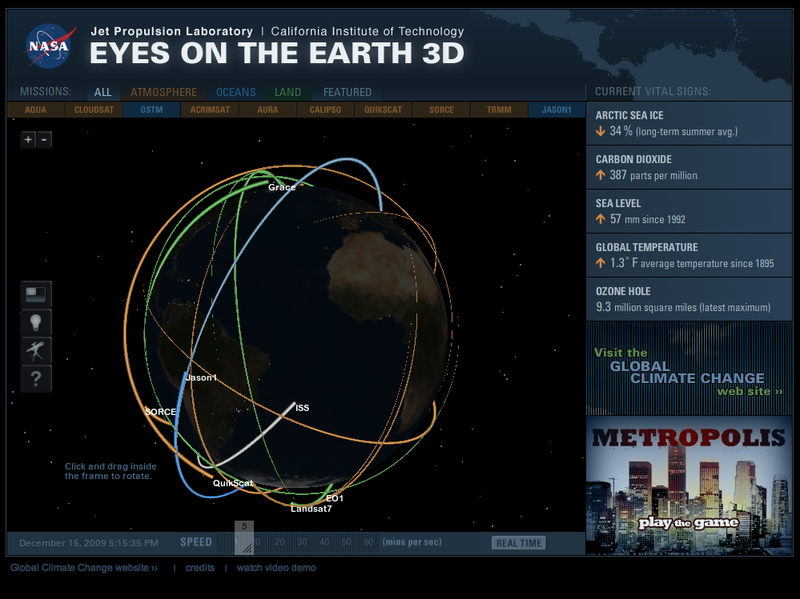Screen dimensions: 800x599
Task: Open help with the question mark icon
Action: click(x=36, y=379)
